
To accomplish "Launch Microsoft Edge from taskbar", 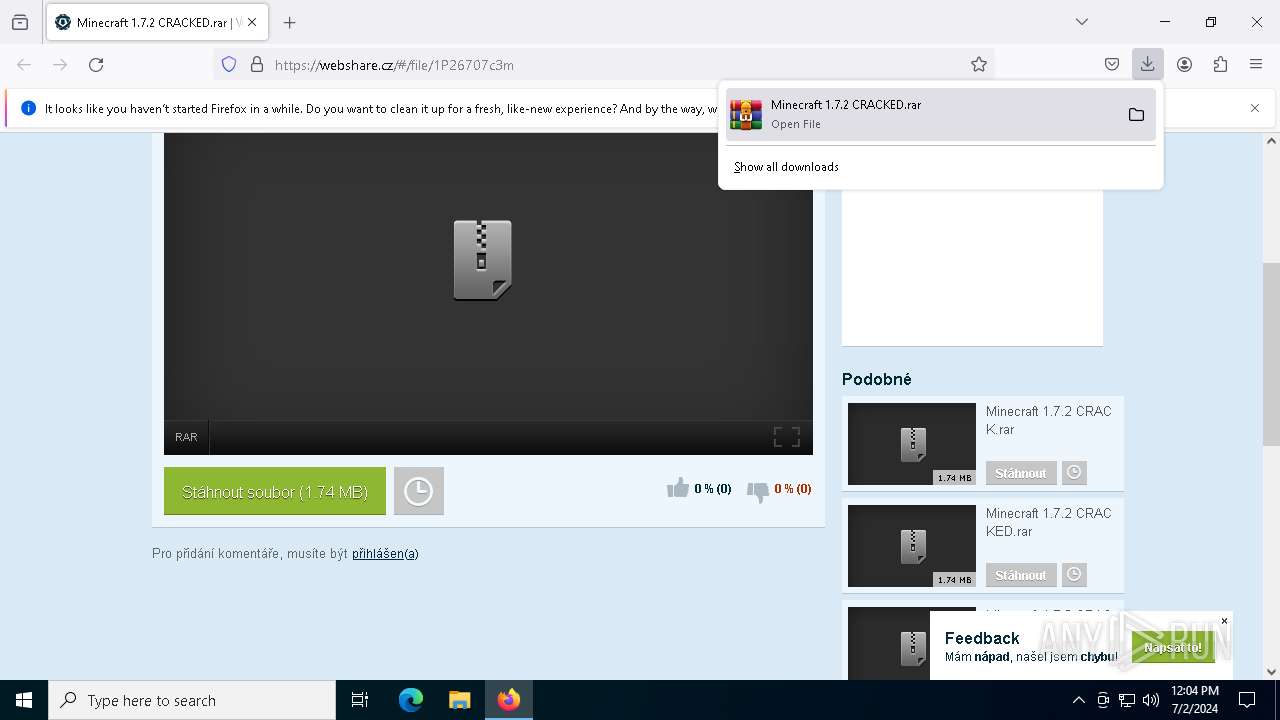I will (411, 700).
